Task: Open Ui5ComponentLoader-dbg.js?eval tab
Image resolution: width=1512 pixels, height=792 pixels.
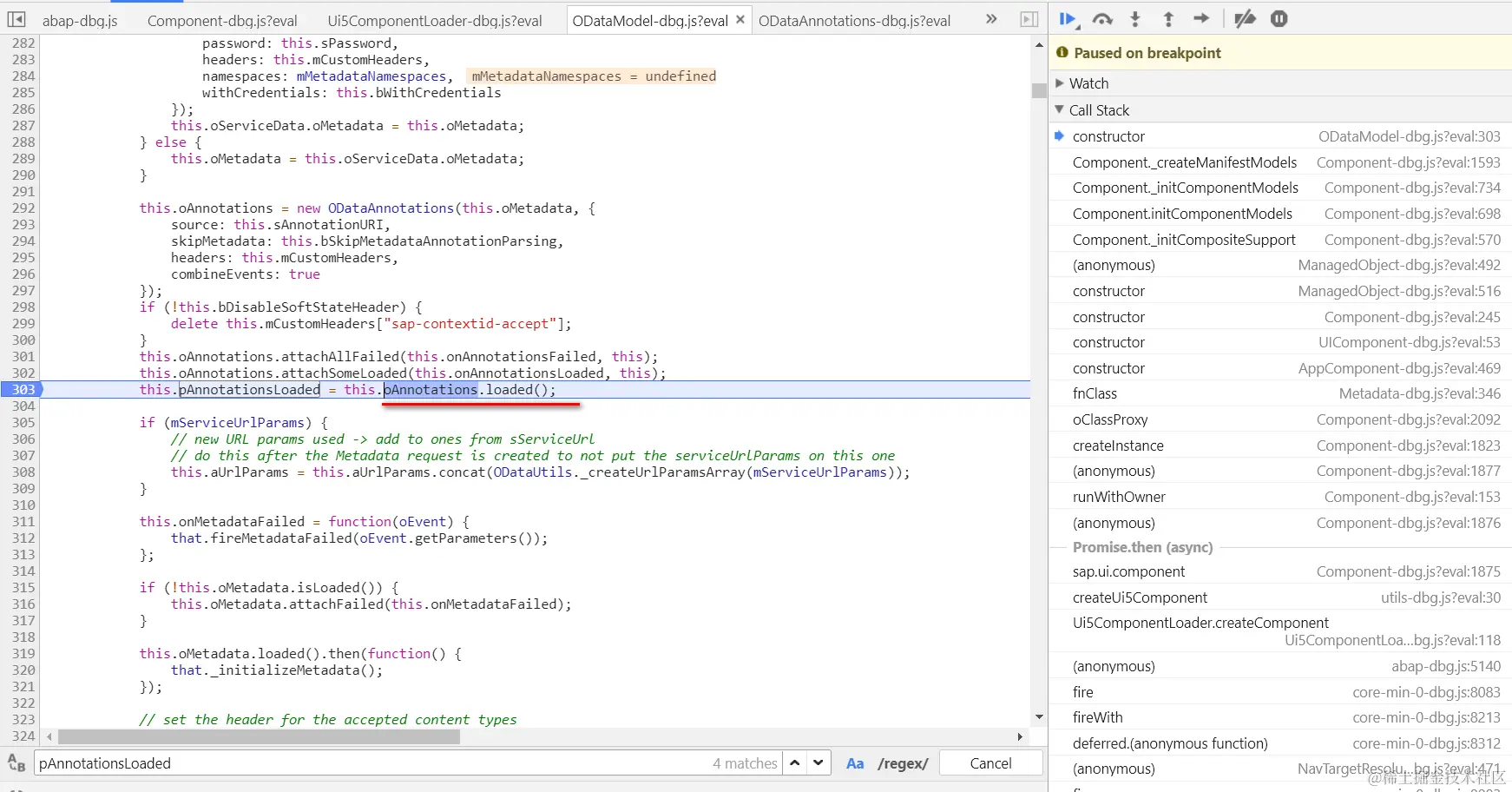Action: 435,21
